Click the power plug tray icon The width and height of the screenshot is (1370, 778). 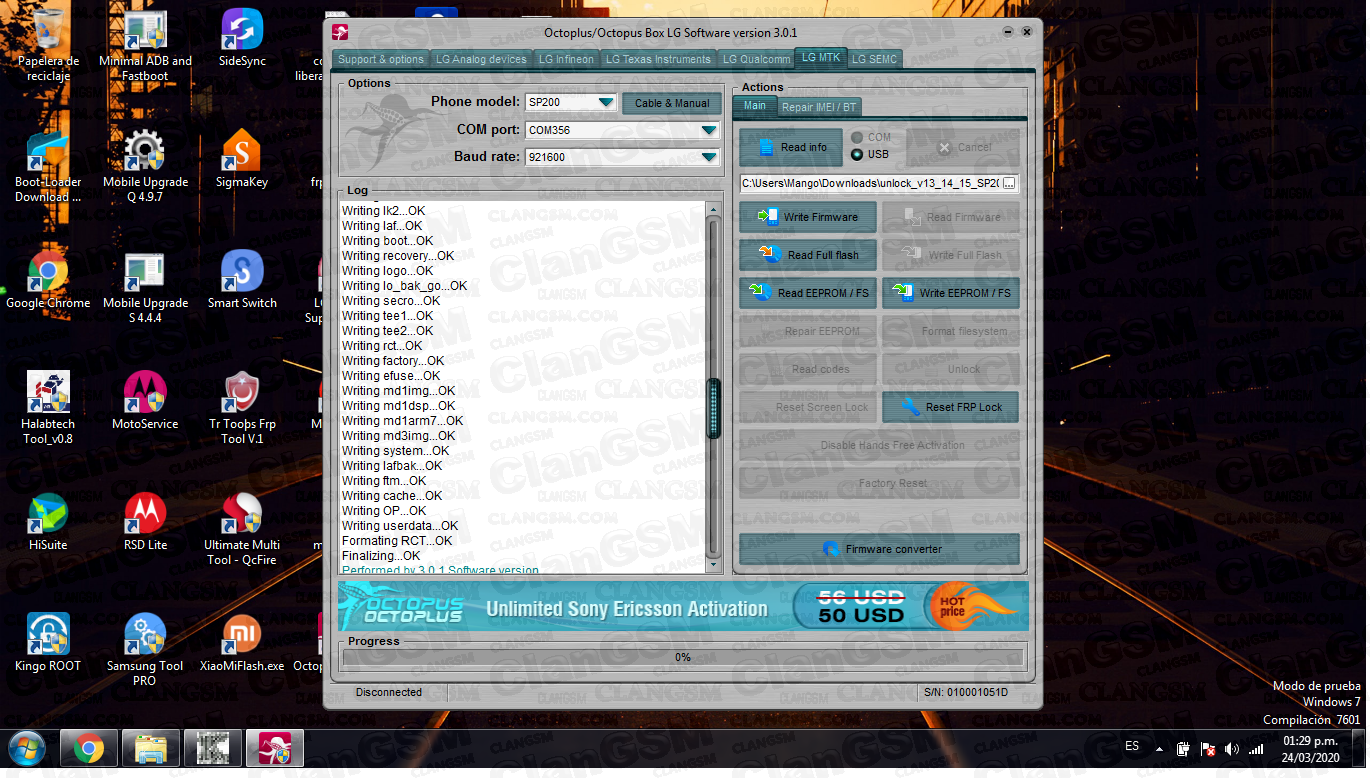click(x=1184, y=749)
